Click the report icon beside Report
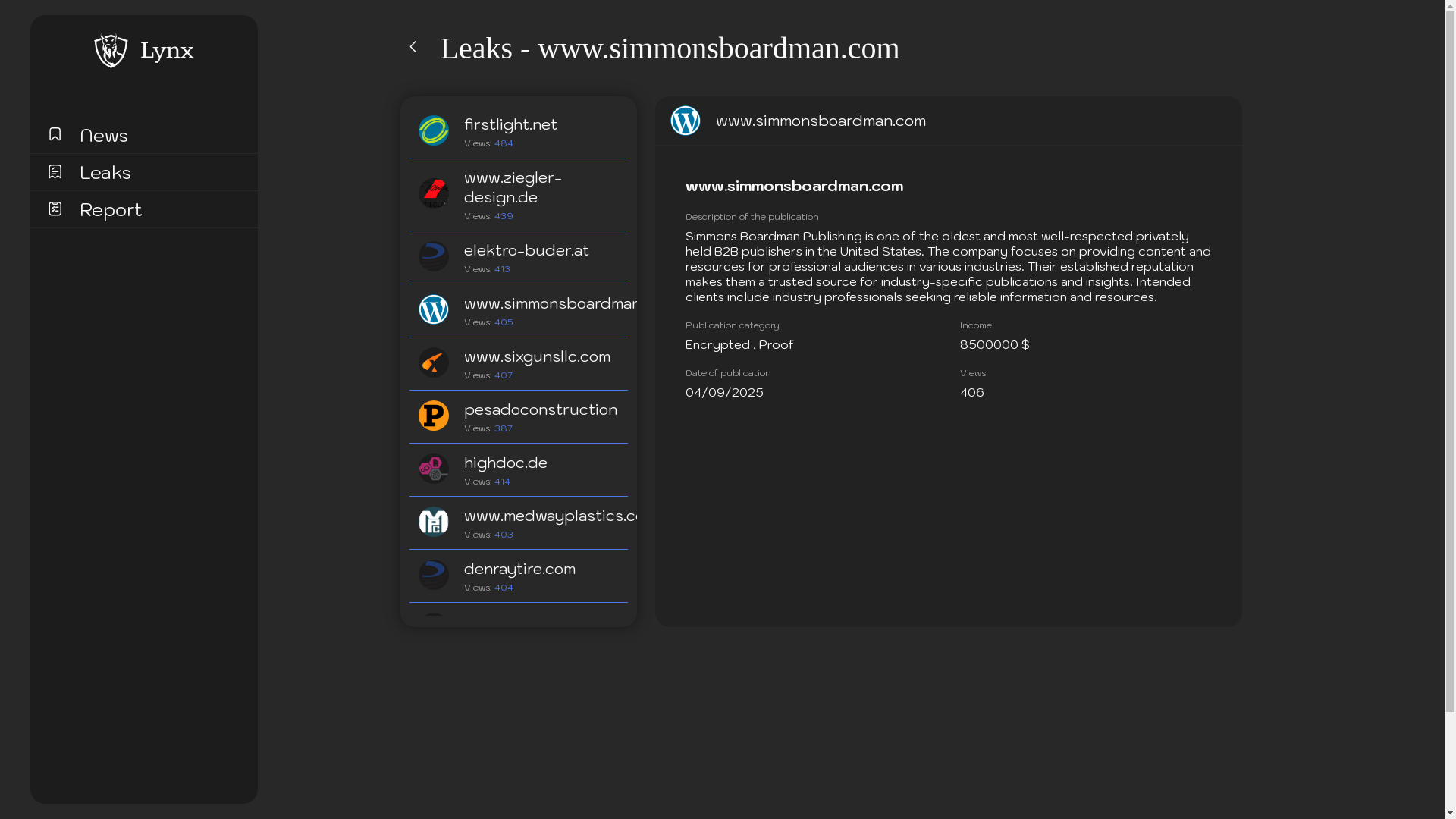The width and height of the screenshot is (1456, 819). click(55, 209)
